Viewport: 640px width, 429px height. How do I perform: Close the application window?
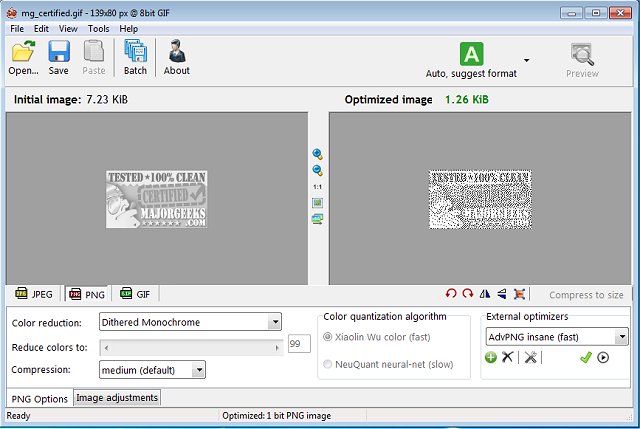click(620, 13)
